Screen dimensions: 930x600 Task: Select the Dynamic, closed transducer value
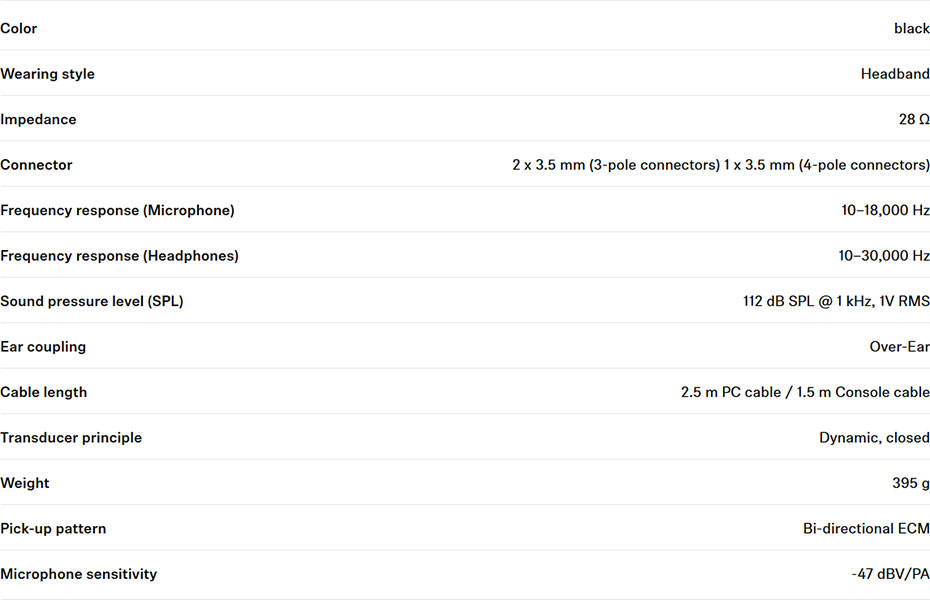point(874,438)
